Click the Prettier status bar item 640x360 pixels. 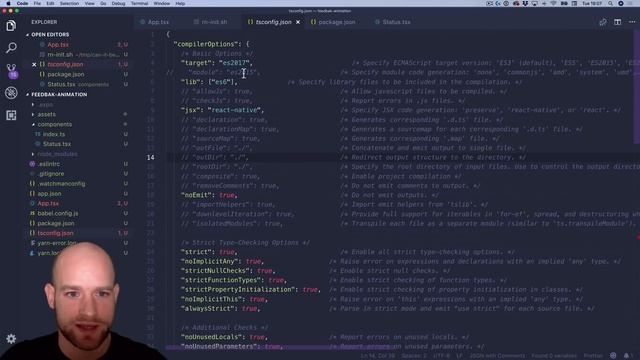coord(593,356)
